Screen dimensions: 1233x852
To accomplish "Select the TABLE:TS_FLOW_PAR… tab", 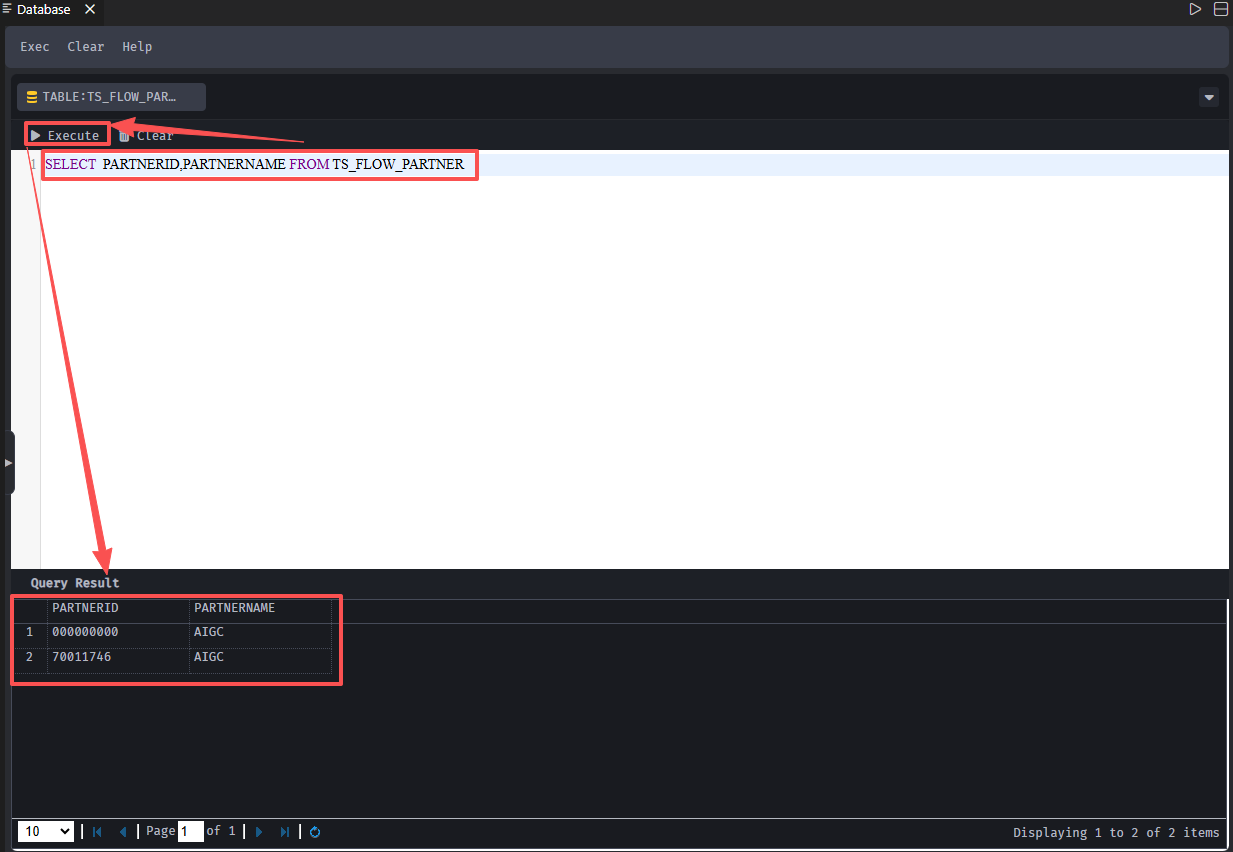I will coord(111,97).
